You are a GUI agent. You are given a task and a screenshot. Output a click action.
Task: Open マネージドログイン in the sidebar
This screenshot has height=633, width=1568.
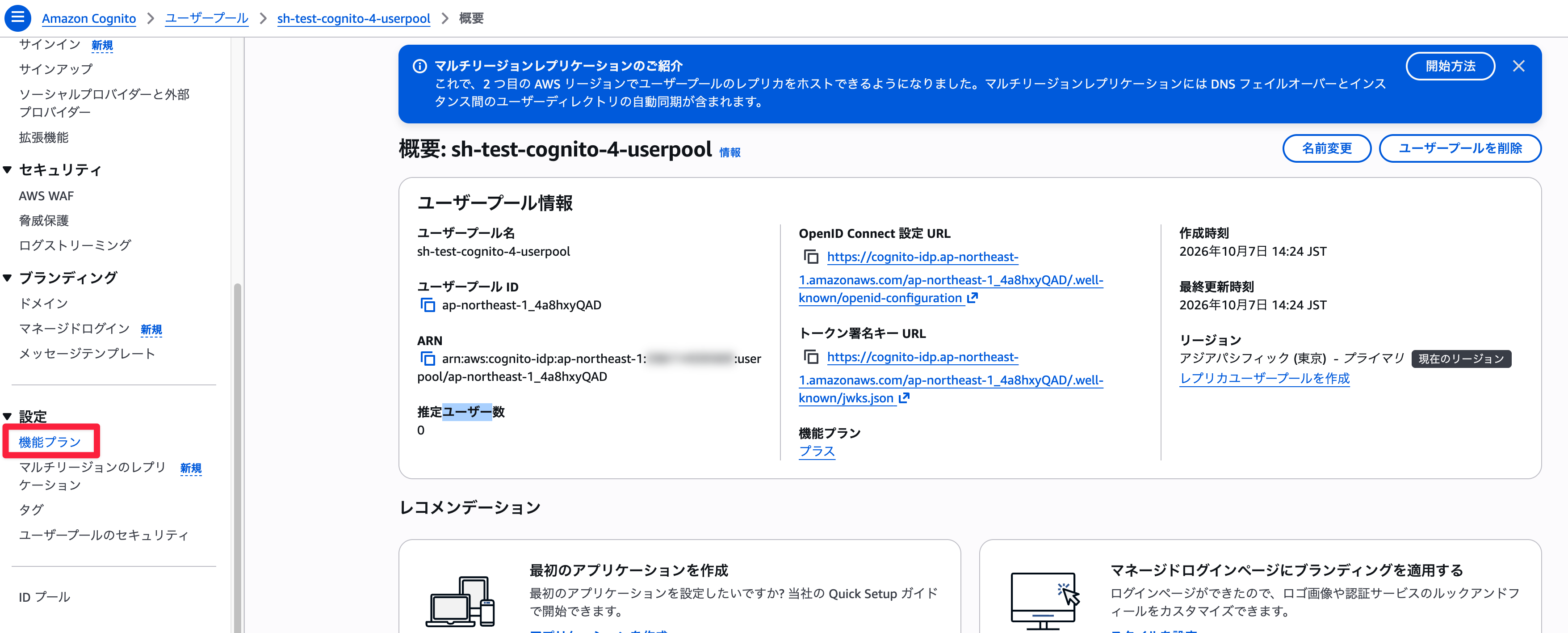[x=74, y=329]
